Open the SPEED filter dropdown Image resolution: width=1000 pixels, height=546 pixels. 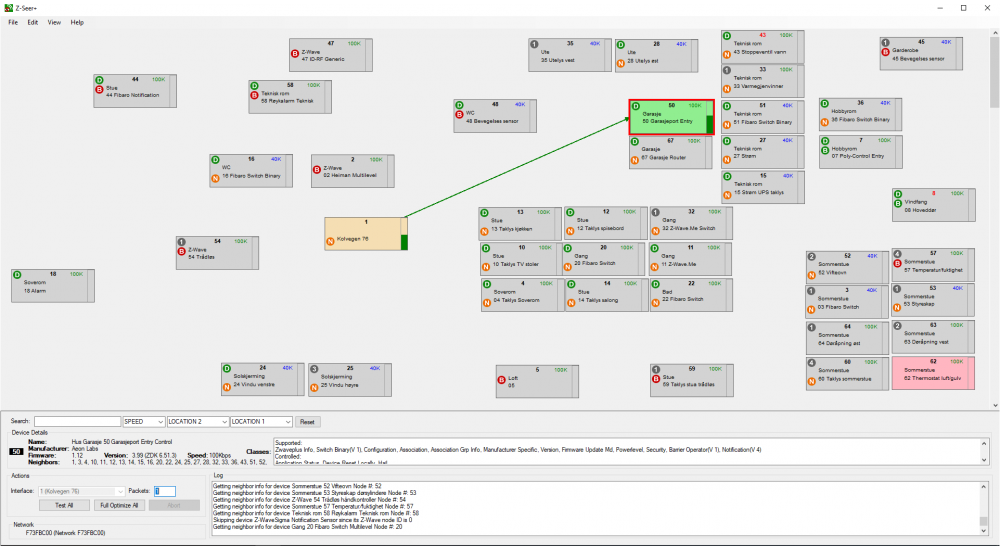(143, 422)
